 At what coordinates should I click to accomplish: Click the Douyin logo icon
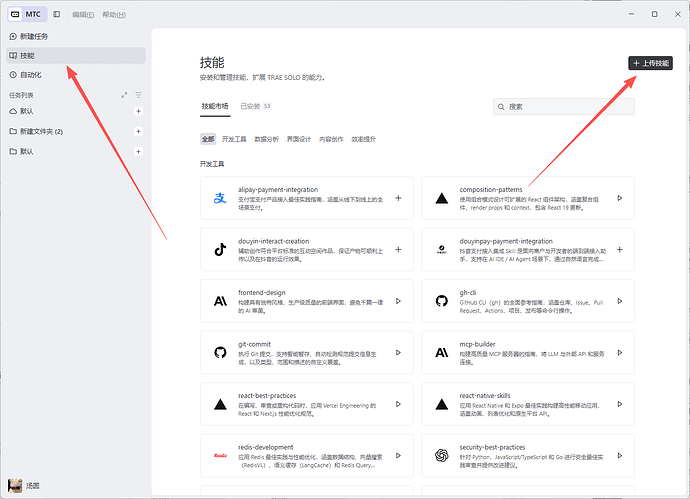click(220, 250)
